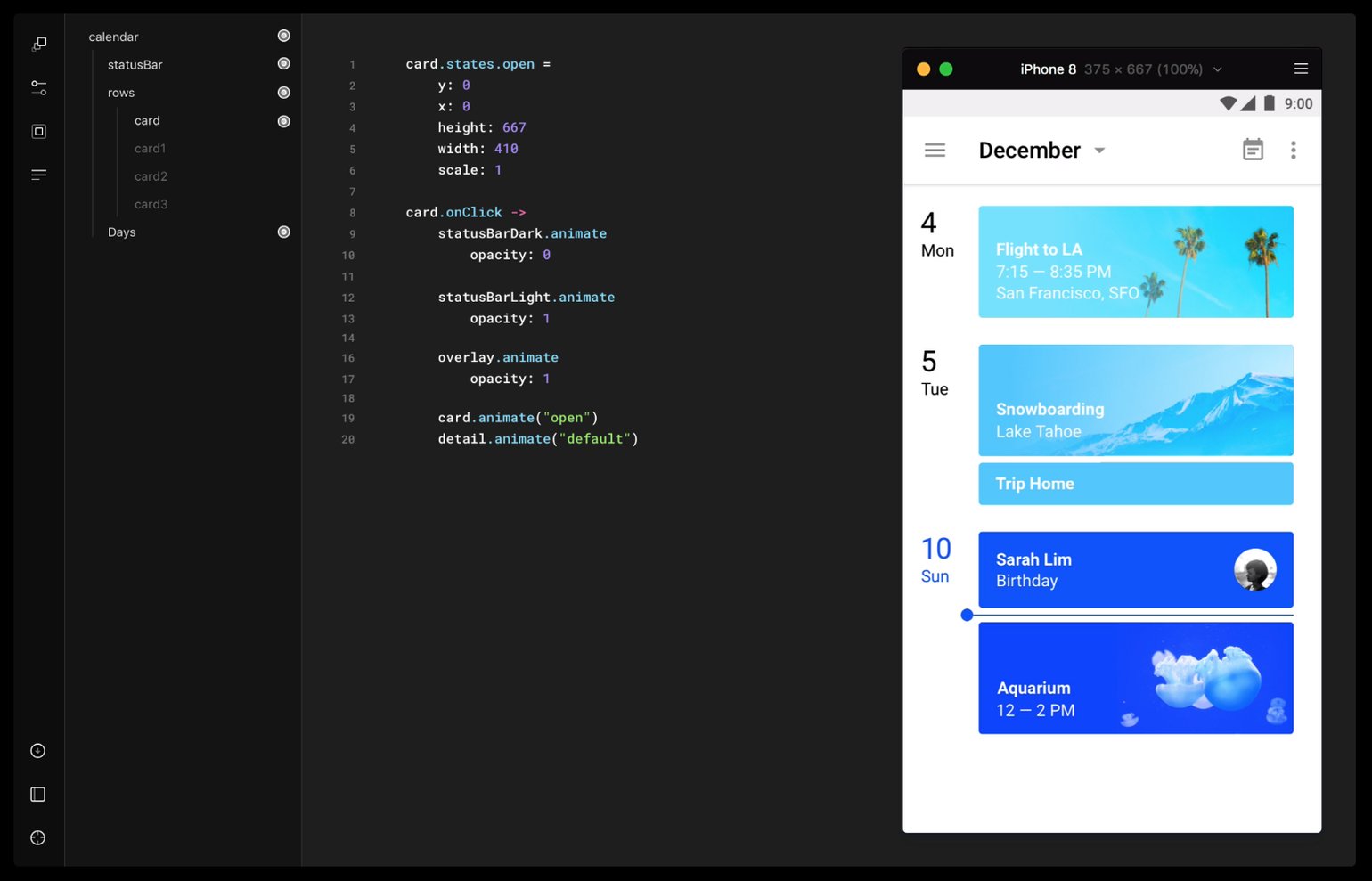Click the Trip Home event card
1372x881 pixels.
pos(1135,484)
